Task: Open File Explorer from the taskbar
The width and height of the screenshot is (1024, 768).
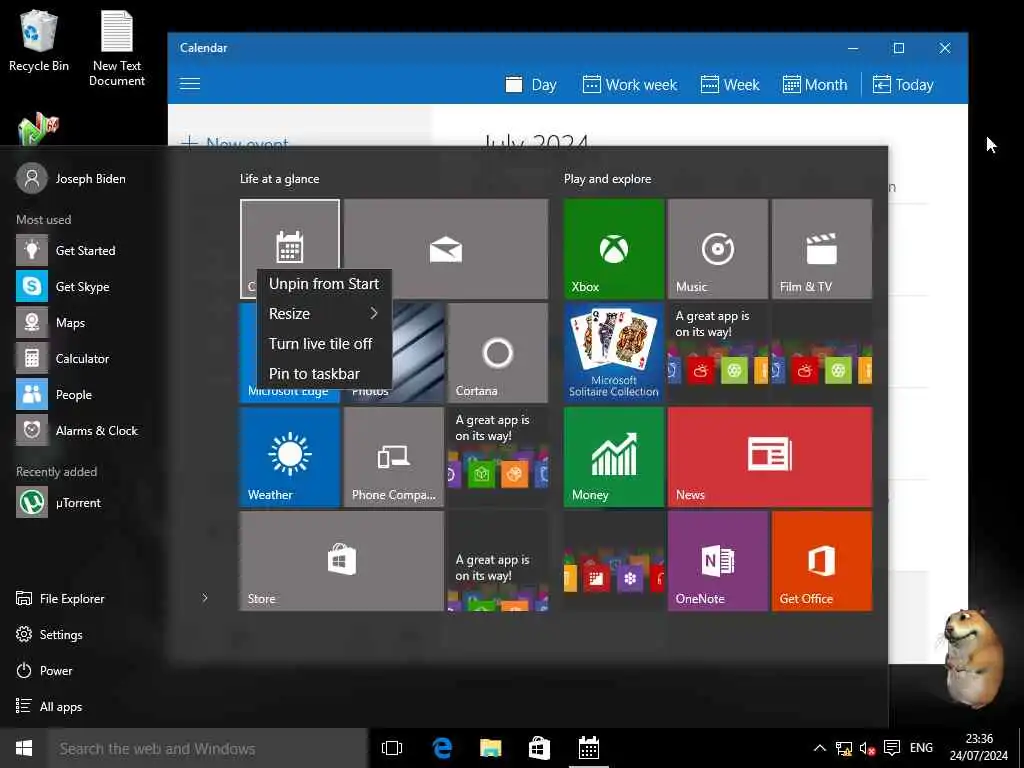Action: [x=490, y=748]
